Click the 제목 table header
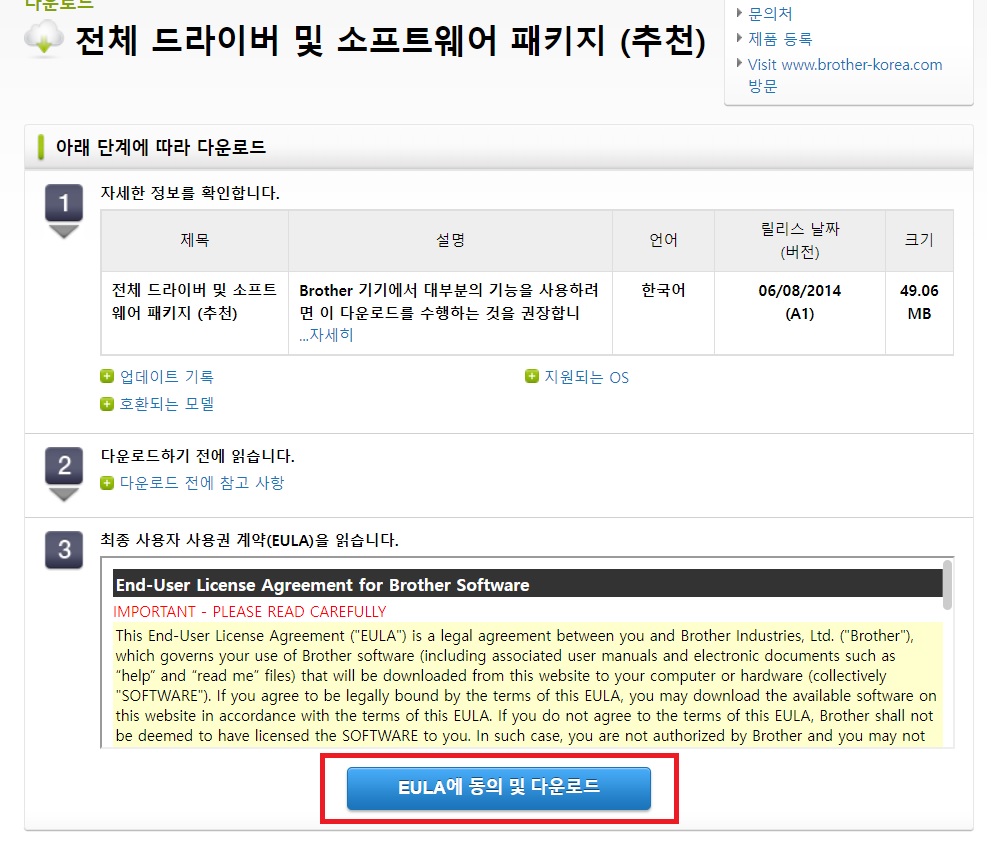The height and width of the screenshot is (850, 1001). (193, 240)
